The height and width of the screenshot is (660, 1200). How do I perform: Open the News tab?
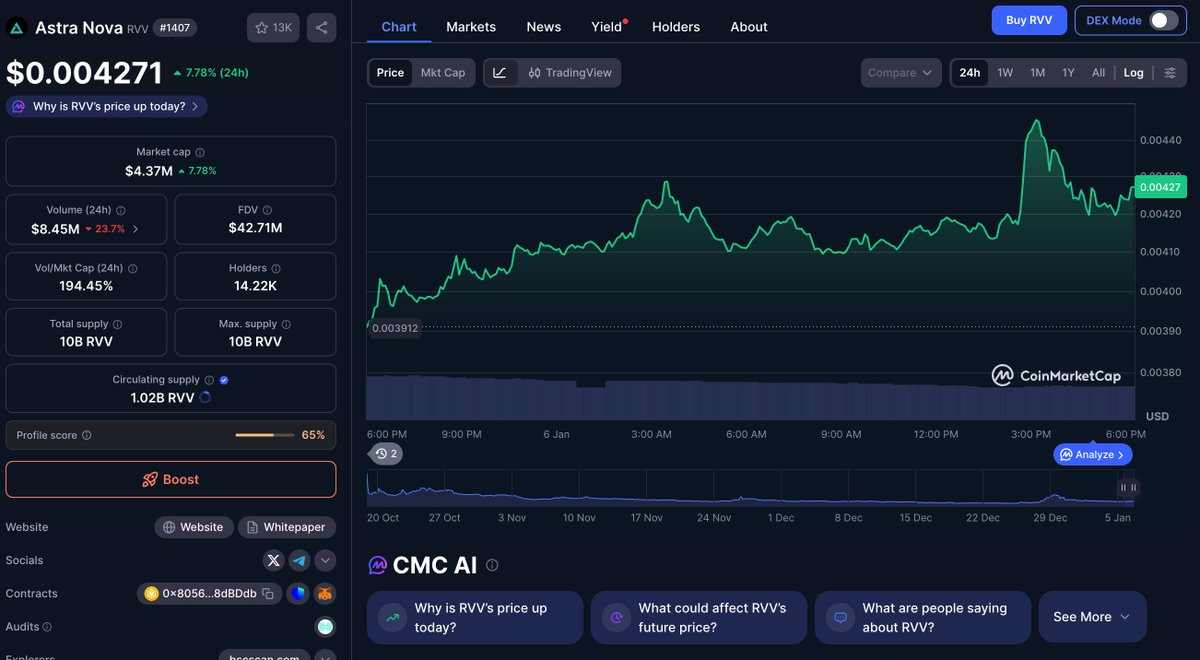(543, 27)
